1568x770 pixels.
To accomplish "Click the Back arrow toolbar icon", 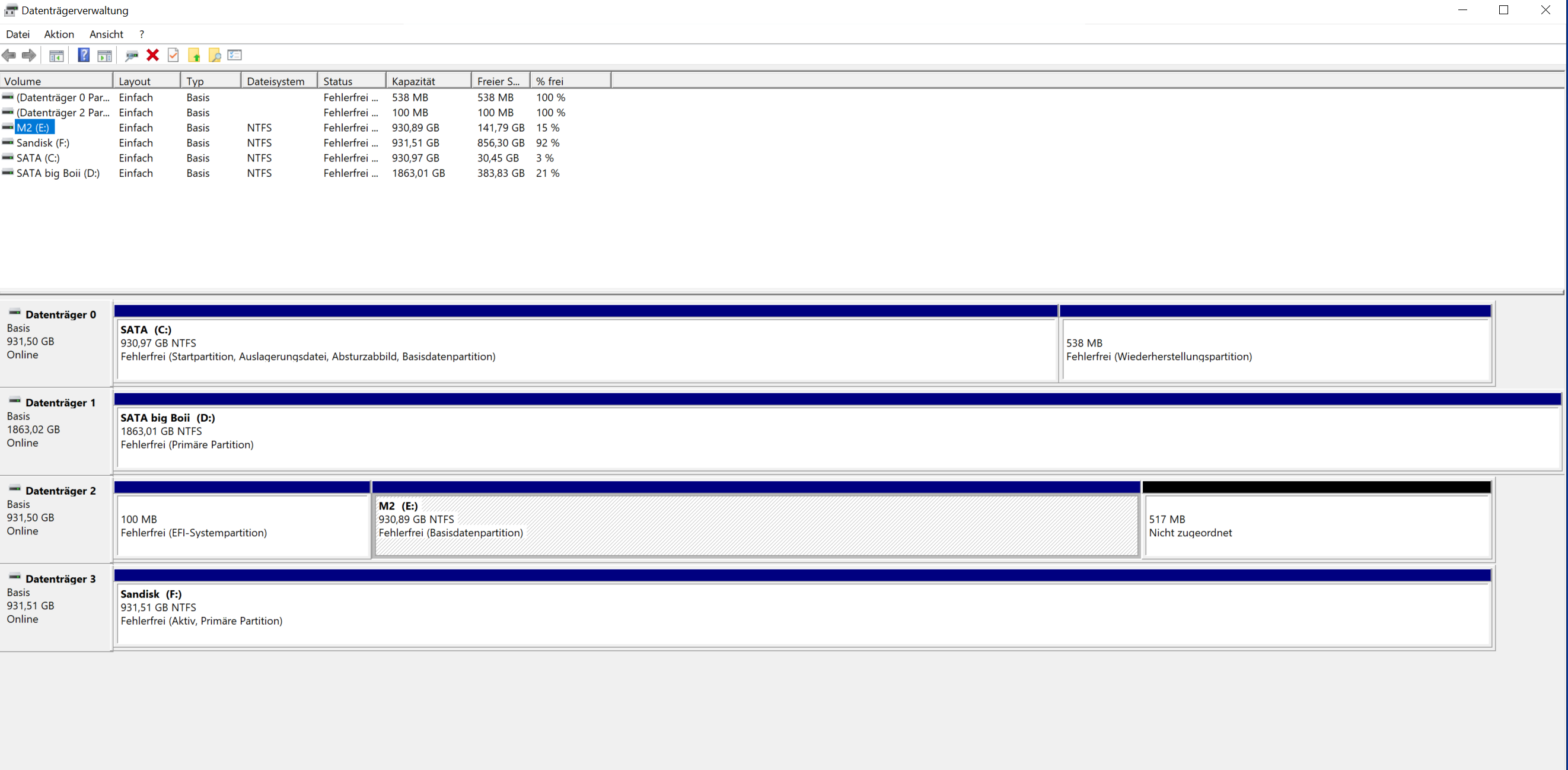I will pos(8,55).
